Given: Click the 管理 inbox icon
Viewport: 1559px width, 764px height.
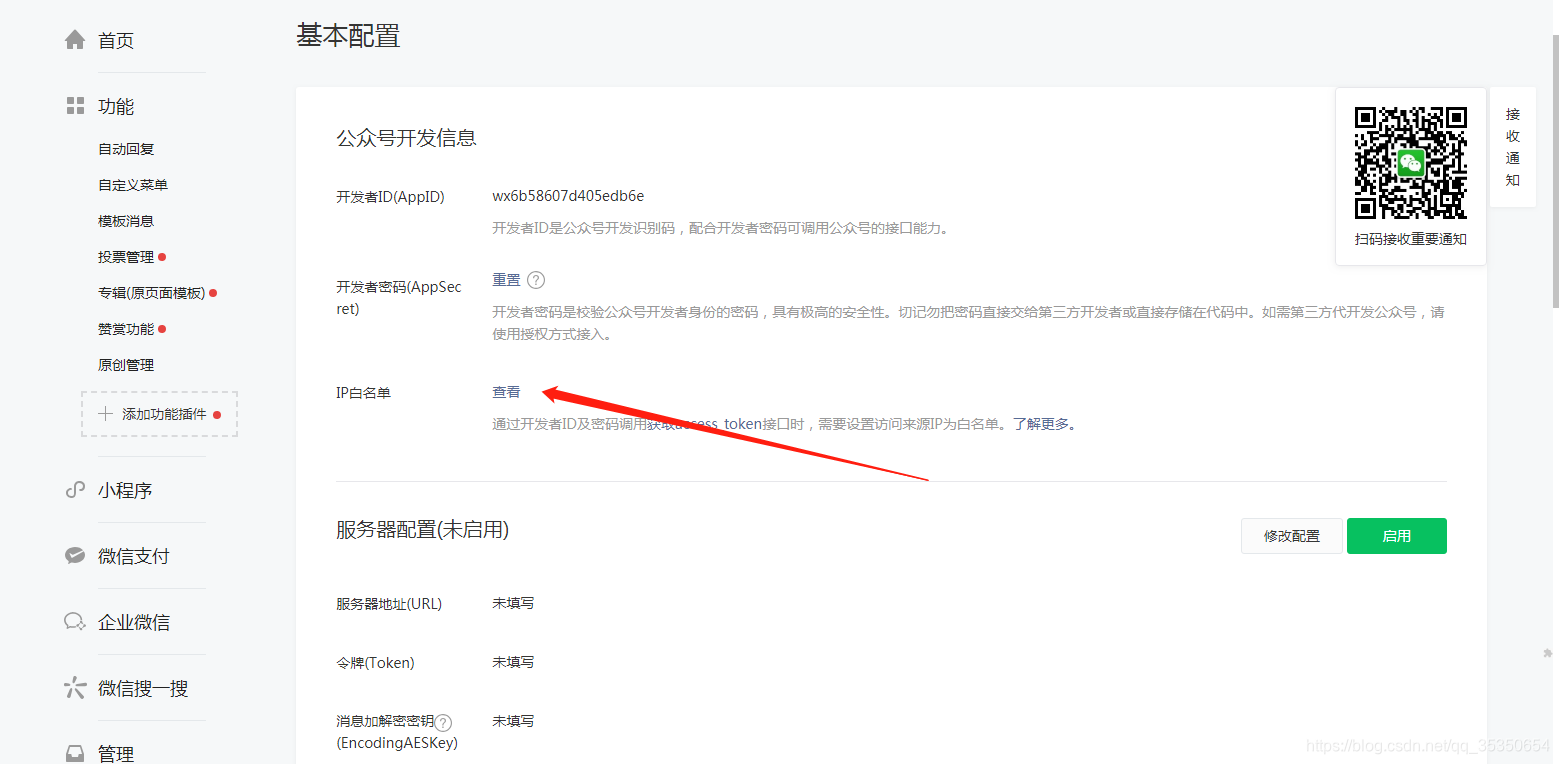Looking at the screenshot, I should click(x=75, y=753).
